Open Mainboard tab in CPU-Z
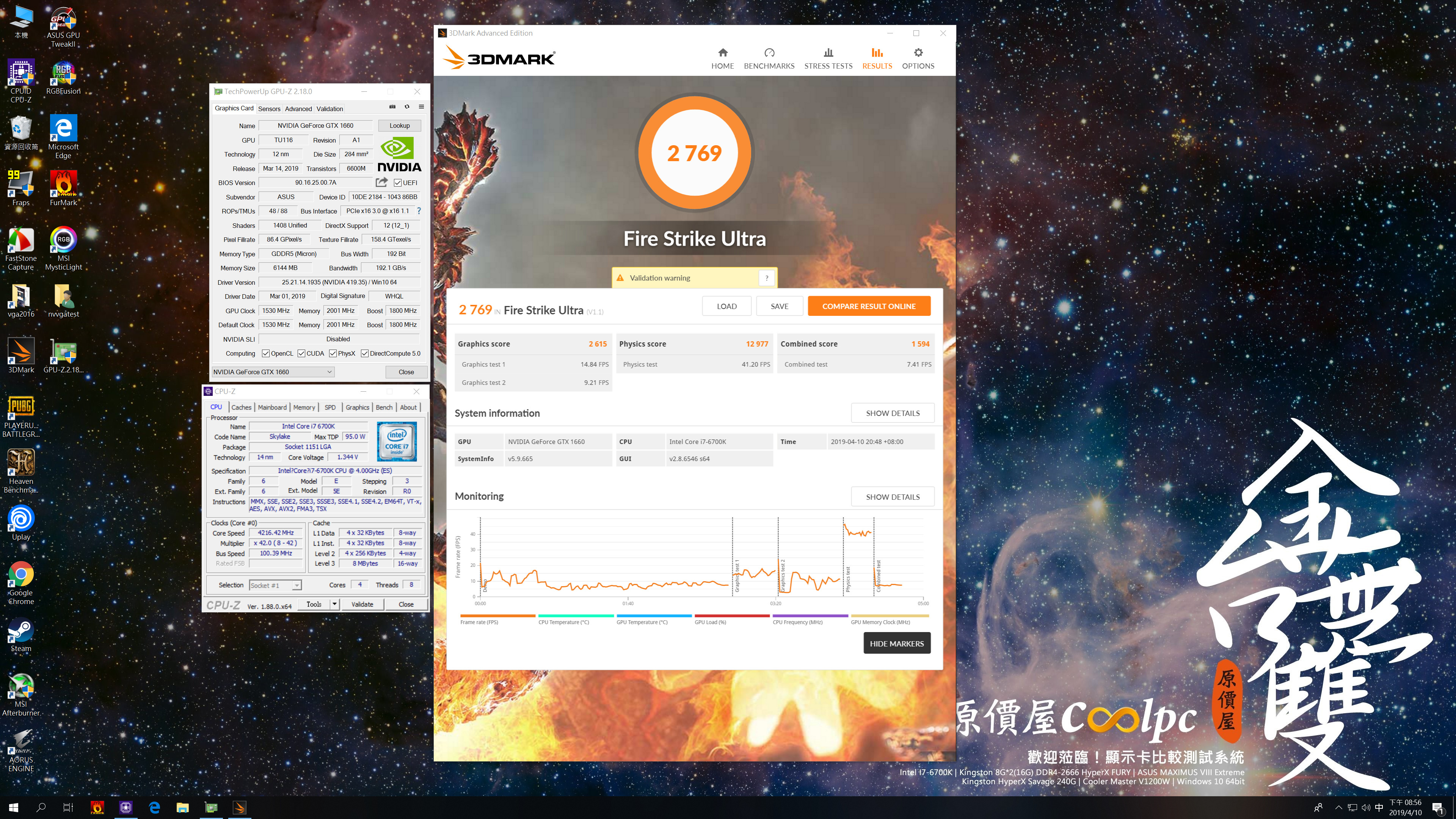Image resolution: width=1456 pixels, height=819 pixels. click(x=272, y=407)
